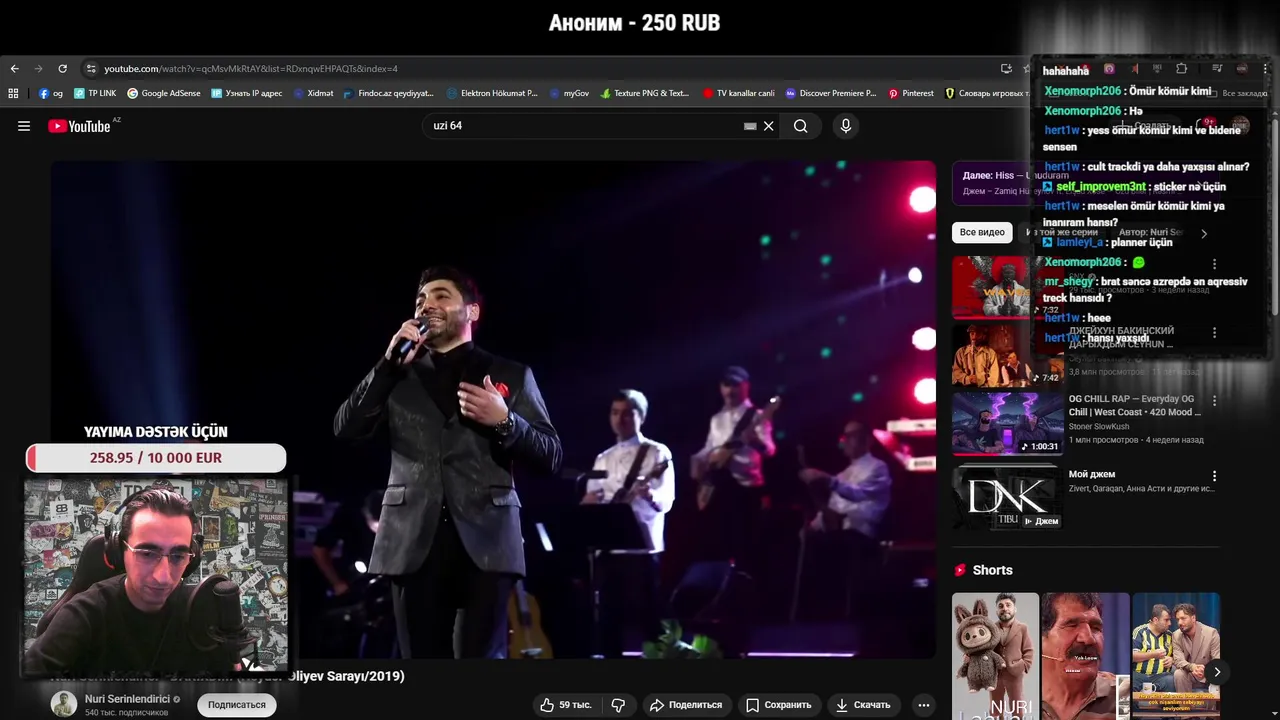
Task: Go back with the browser back arrow
Action: coord(14,69)
